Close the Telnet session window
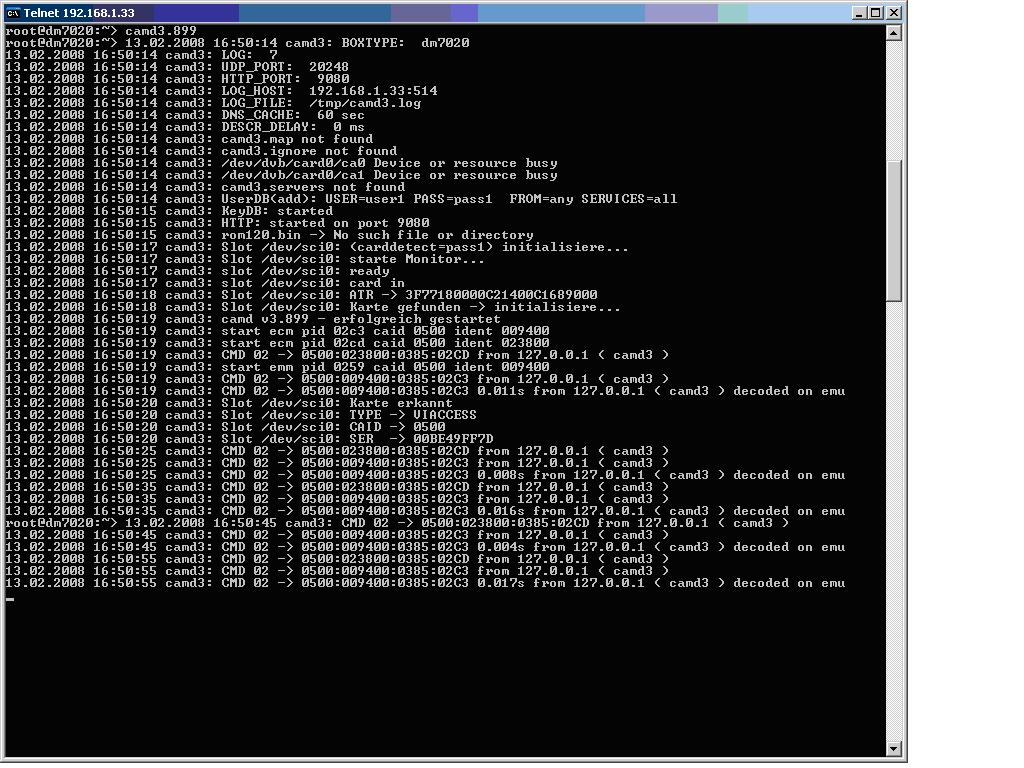The height and width of the screenshot is (768, 1024). pyautogui.click(x=893, y=13)
